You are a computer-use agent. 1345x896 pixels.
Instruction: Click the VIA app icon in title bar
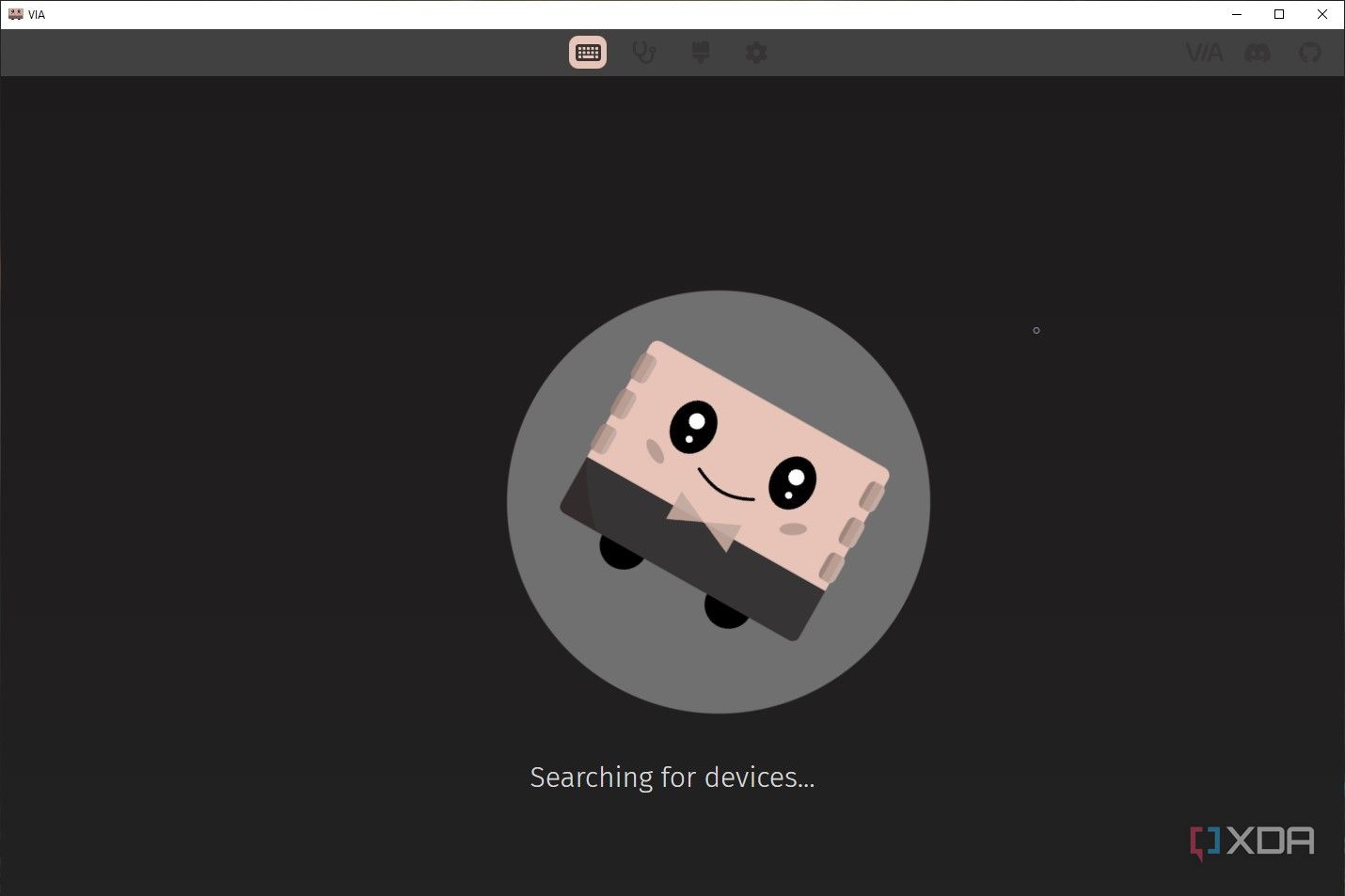[x=15, y=14]
